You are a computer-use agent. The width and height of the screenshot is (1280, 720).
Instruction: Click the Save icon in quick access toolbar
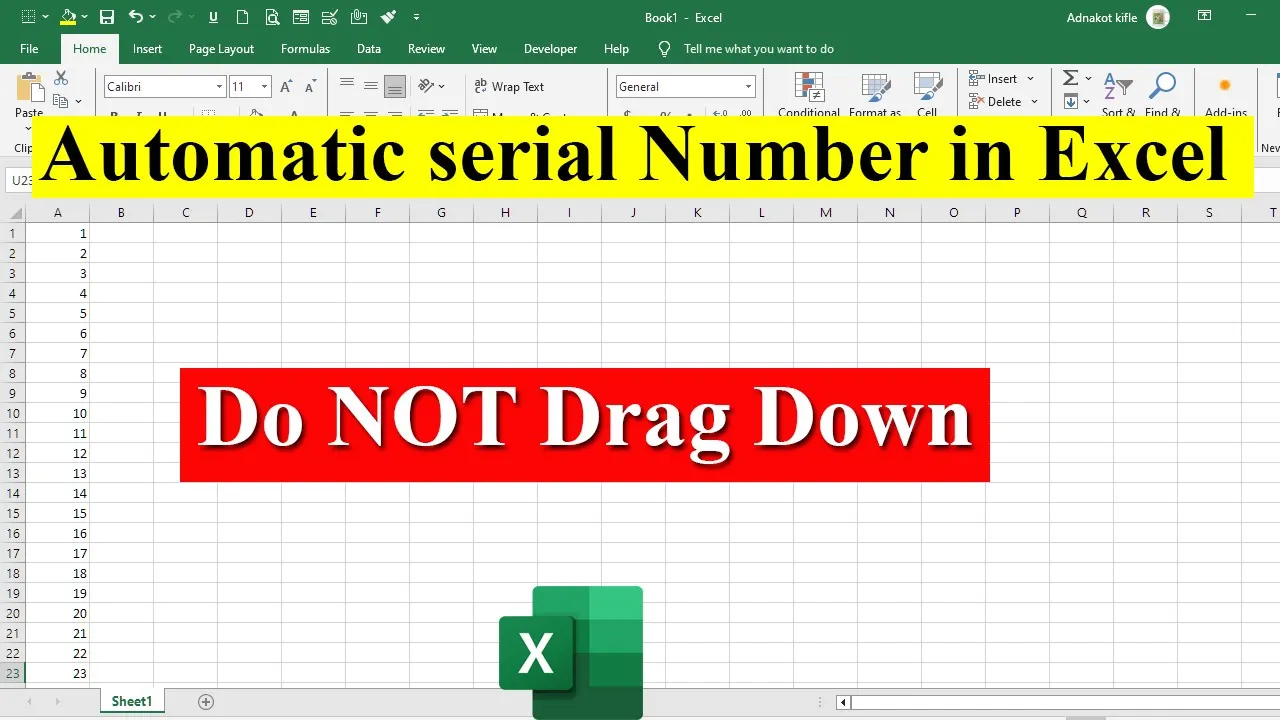[x=107, y=17]
